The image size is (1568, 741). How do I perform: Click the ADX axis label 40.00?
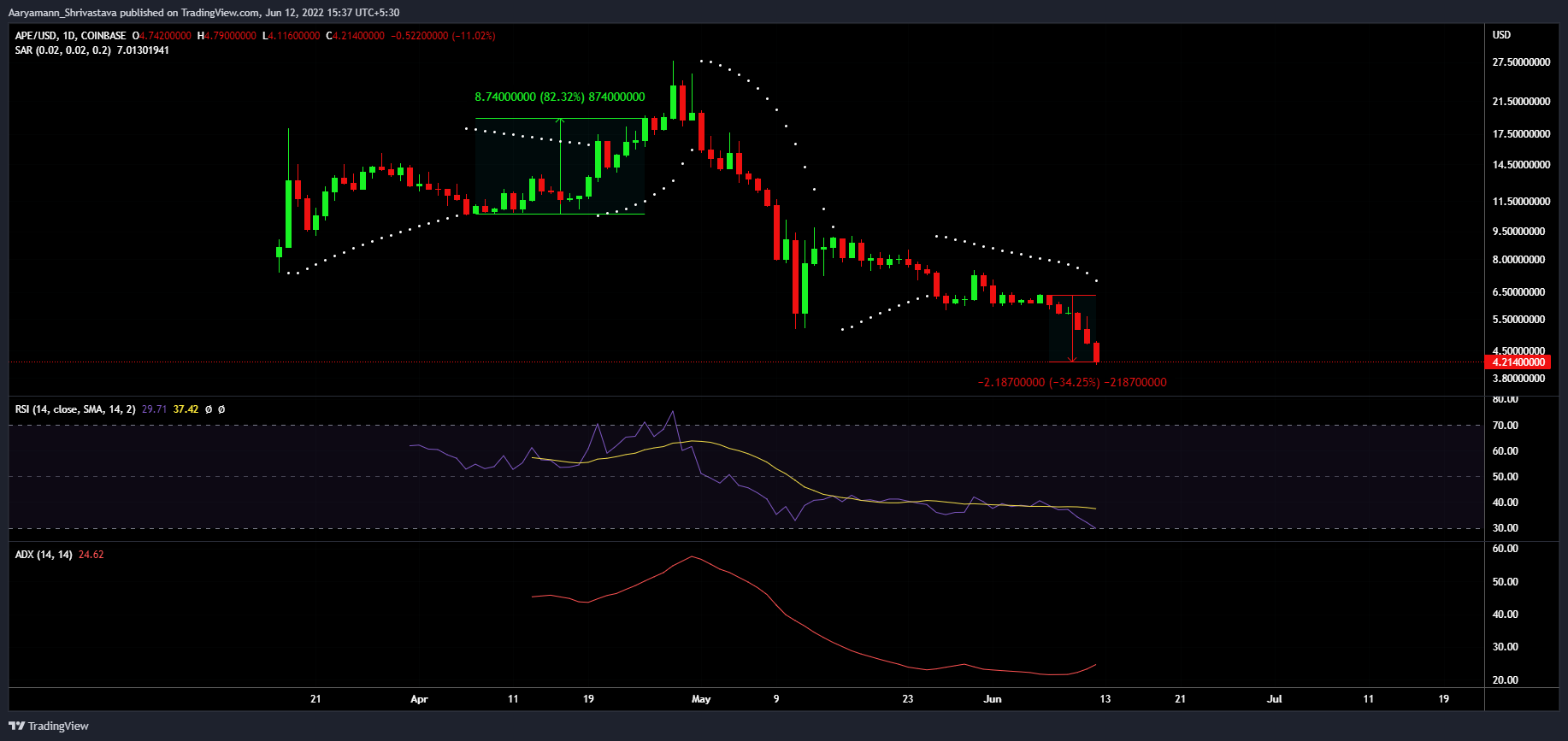pos(1505,615)
